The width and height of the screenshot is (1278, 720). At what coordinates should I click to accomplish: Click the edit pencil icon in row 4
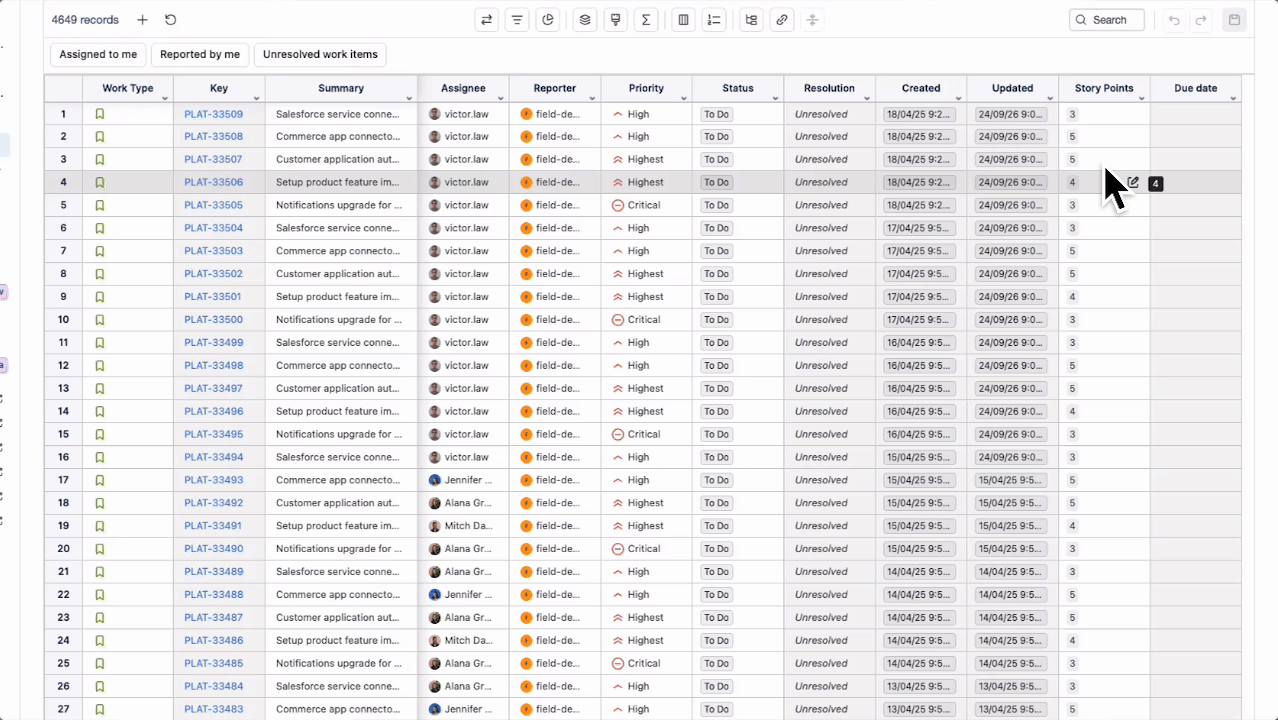click(x=1133, y=183)
